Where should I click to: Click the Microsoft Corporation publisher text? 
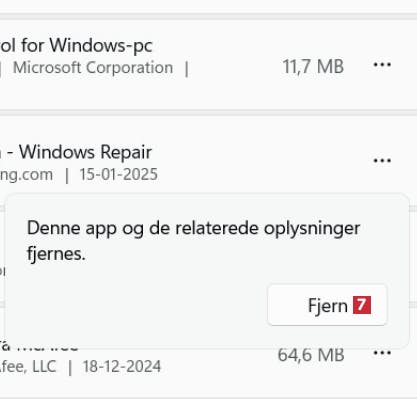coord(93,68)
